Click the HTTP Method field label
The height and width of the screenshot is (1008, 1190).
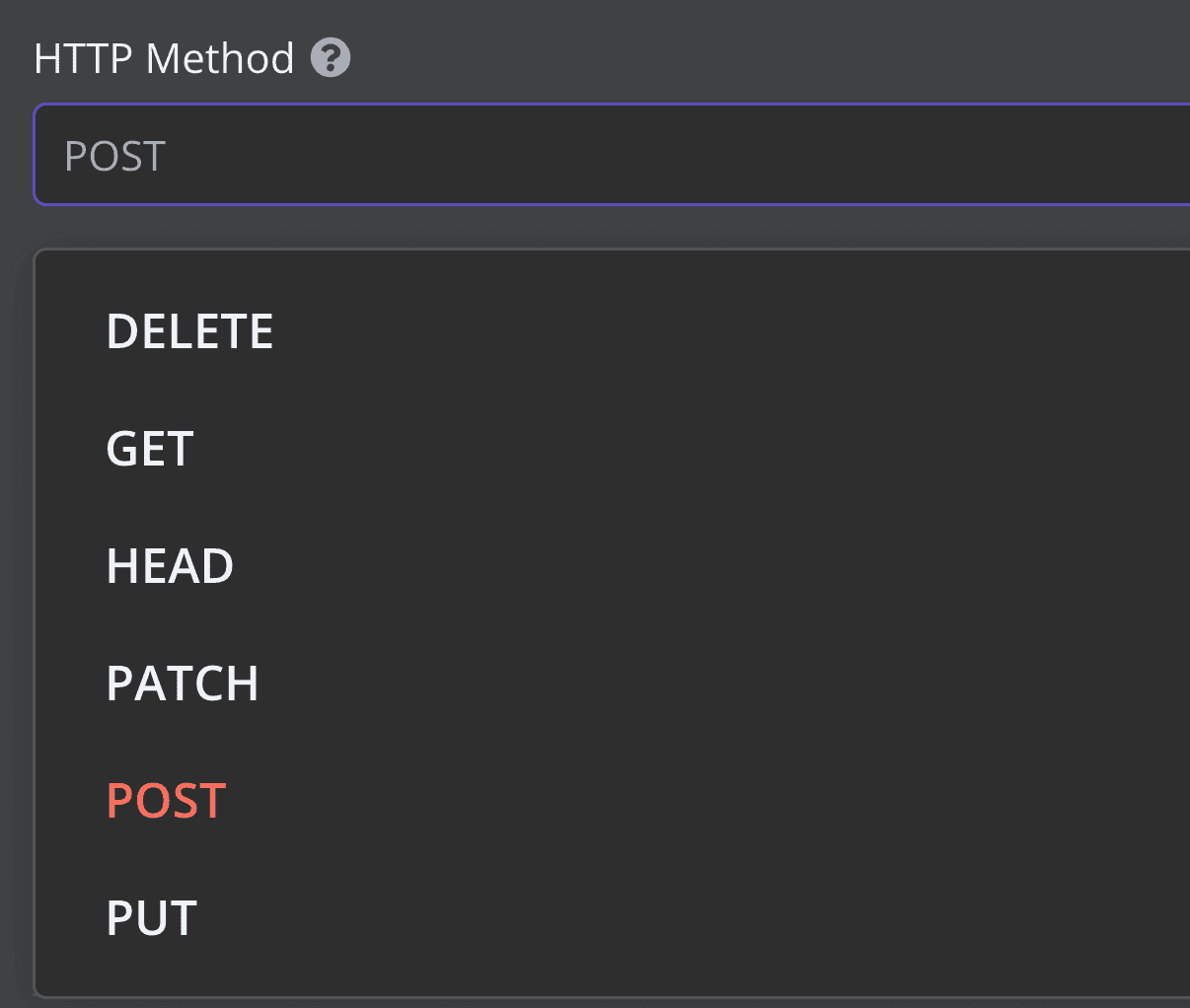pos(163,57)
